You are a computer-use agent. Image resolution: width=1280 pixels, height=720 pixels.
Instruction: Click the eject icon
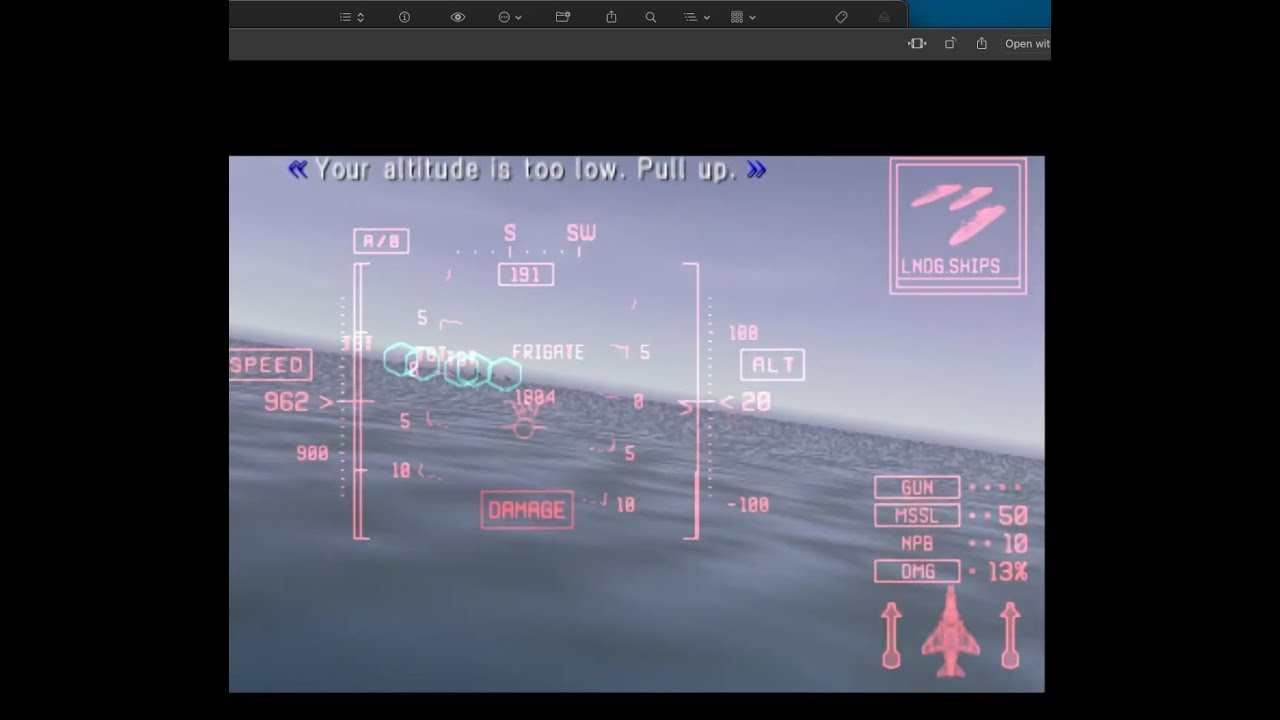pyautogui.click(x=884, y=17)
